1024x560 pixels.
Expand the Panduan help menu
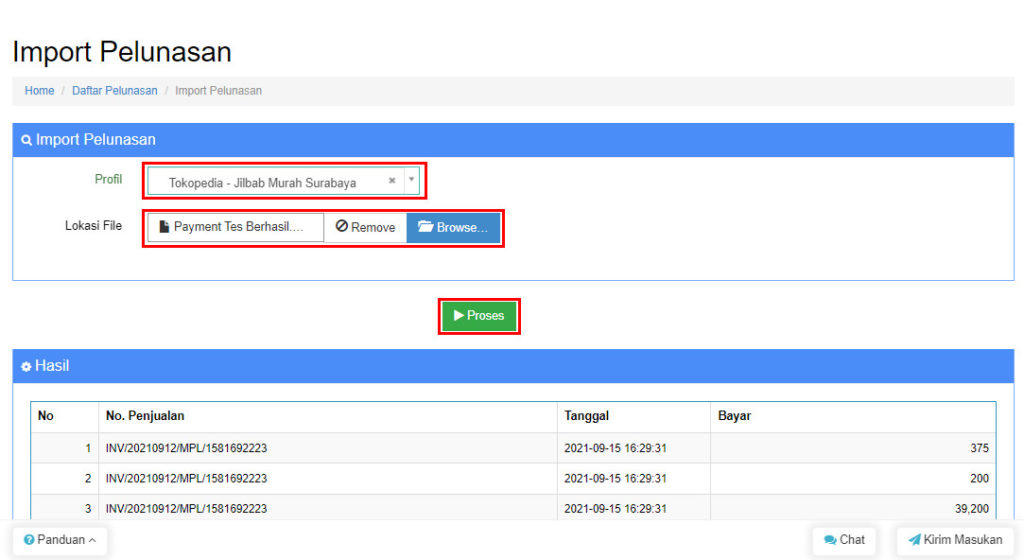pyautogui.click(x=60, y=540)
